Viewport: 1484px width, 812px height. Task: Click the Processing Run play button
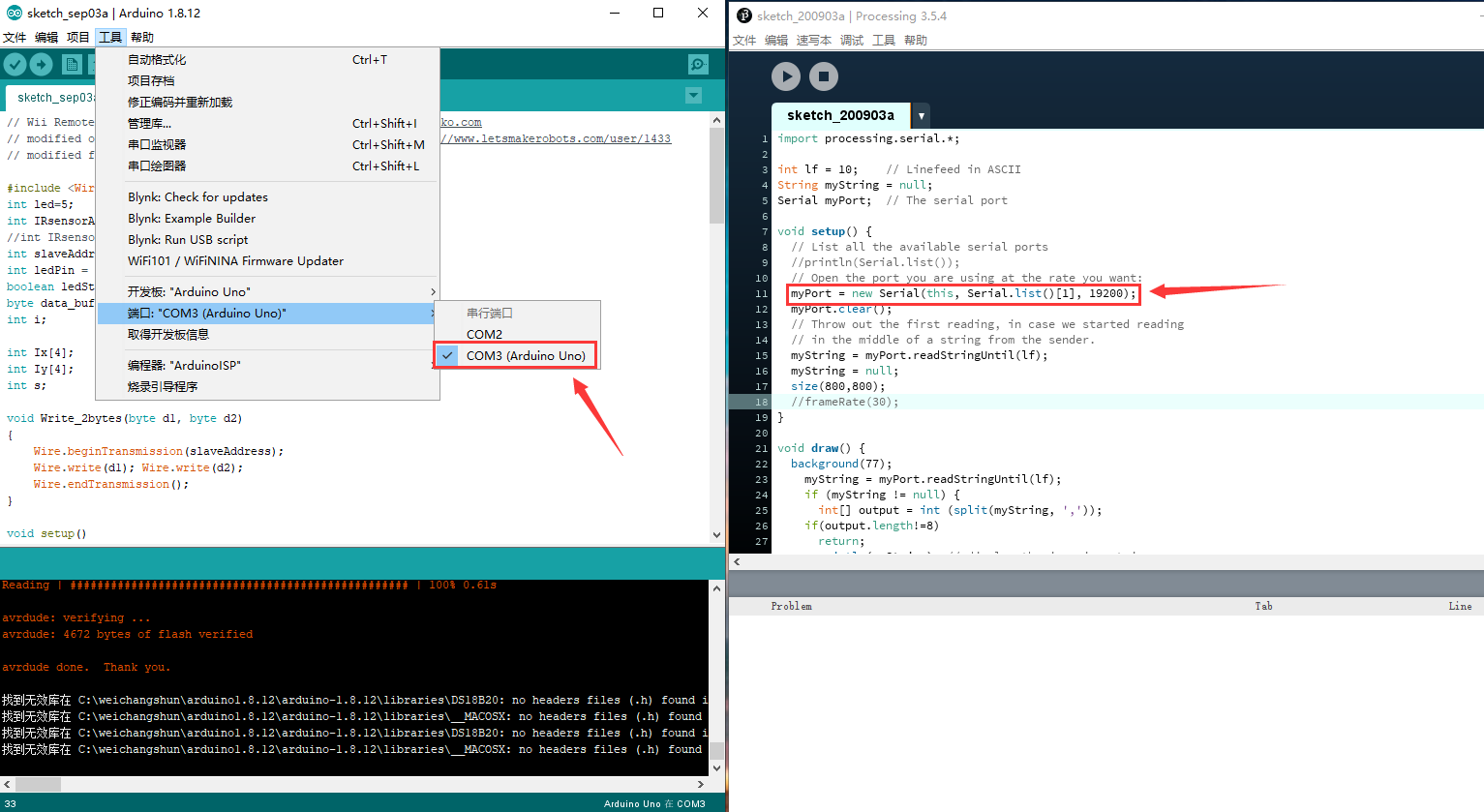coord(786,76)
